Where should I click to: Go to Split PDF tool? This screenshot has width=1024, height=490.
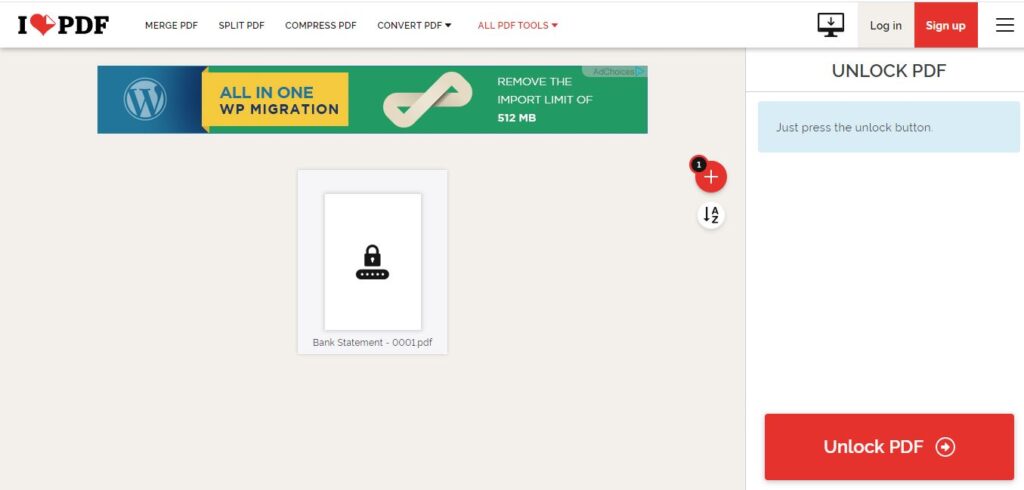coord(242,25)
